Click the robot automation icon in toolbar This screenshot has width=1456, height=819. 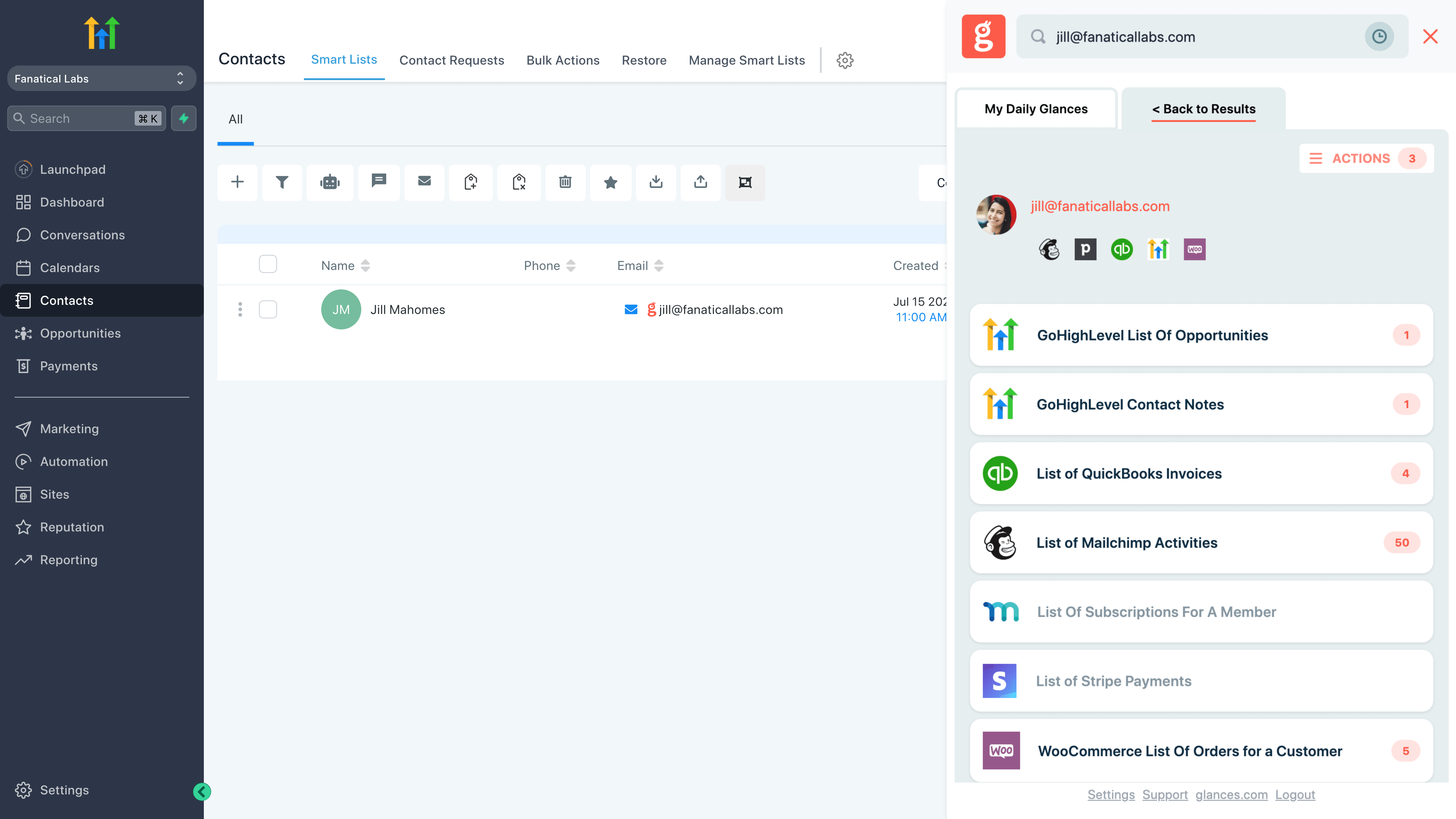tap(330, 182)
